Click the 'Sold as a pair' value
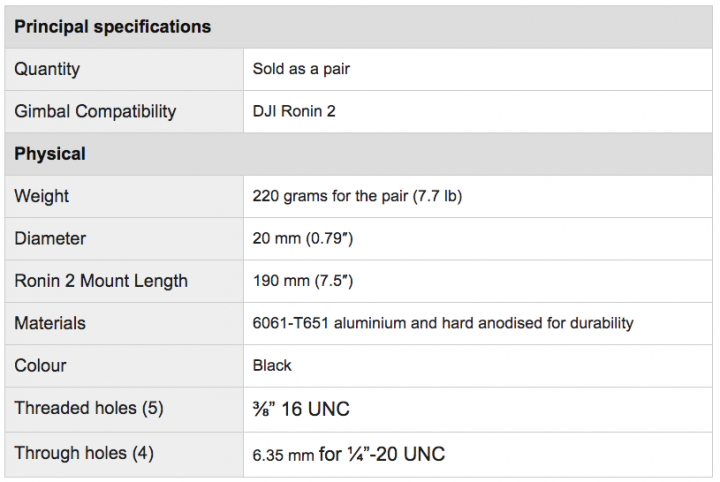 click(301, 69)
